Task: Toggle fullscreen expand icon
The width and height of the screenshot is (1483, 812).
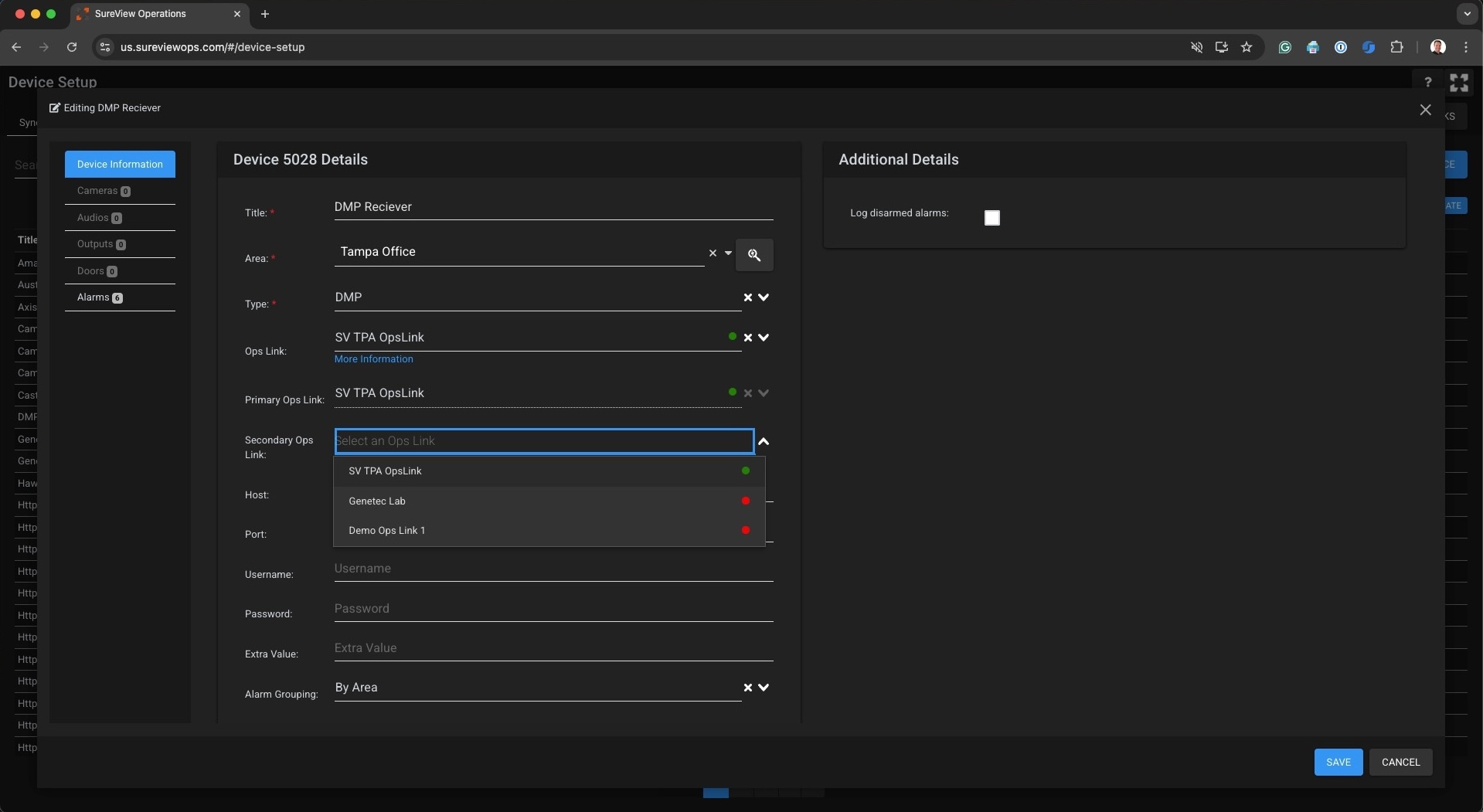Action: [x=1458, y=83]
